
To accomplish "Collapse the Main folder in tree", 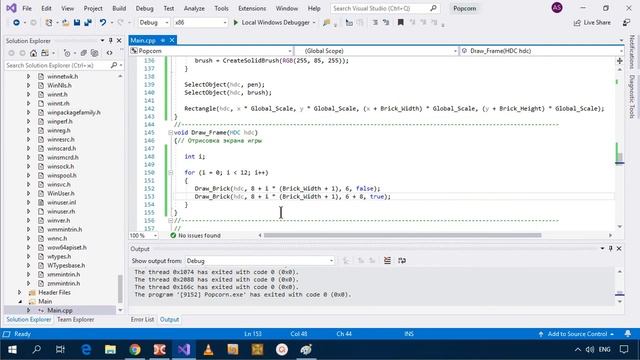I will point(20,302).
